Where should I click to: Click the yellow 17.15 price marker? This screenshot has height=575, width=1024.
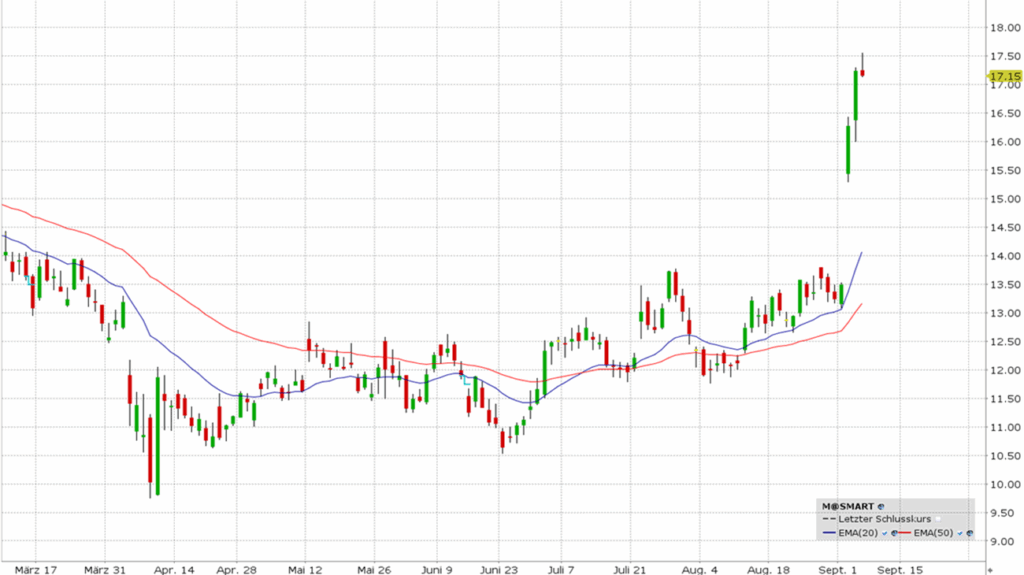pos(1005,76)
